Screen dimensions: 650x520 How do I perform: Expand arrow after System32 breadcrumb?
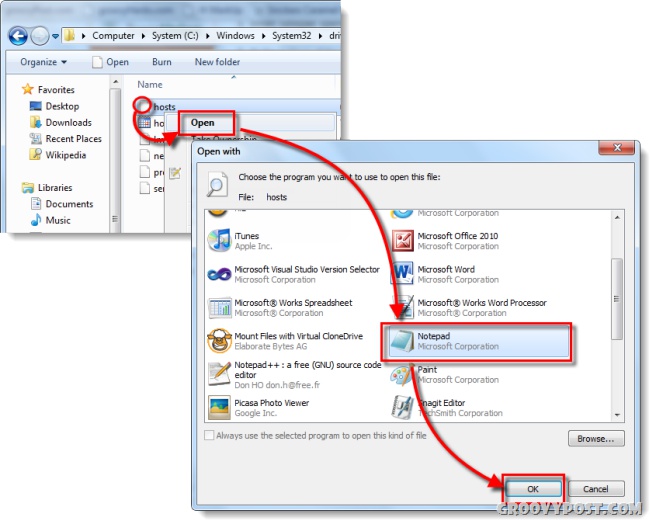tap(320, 36)
